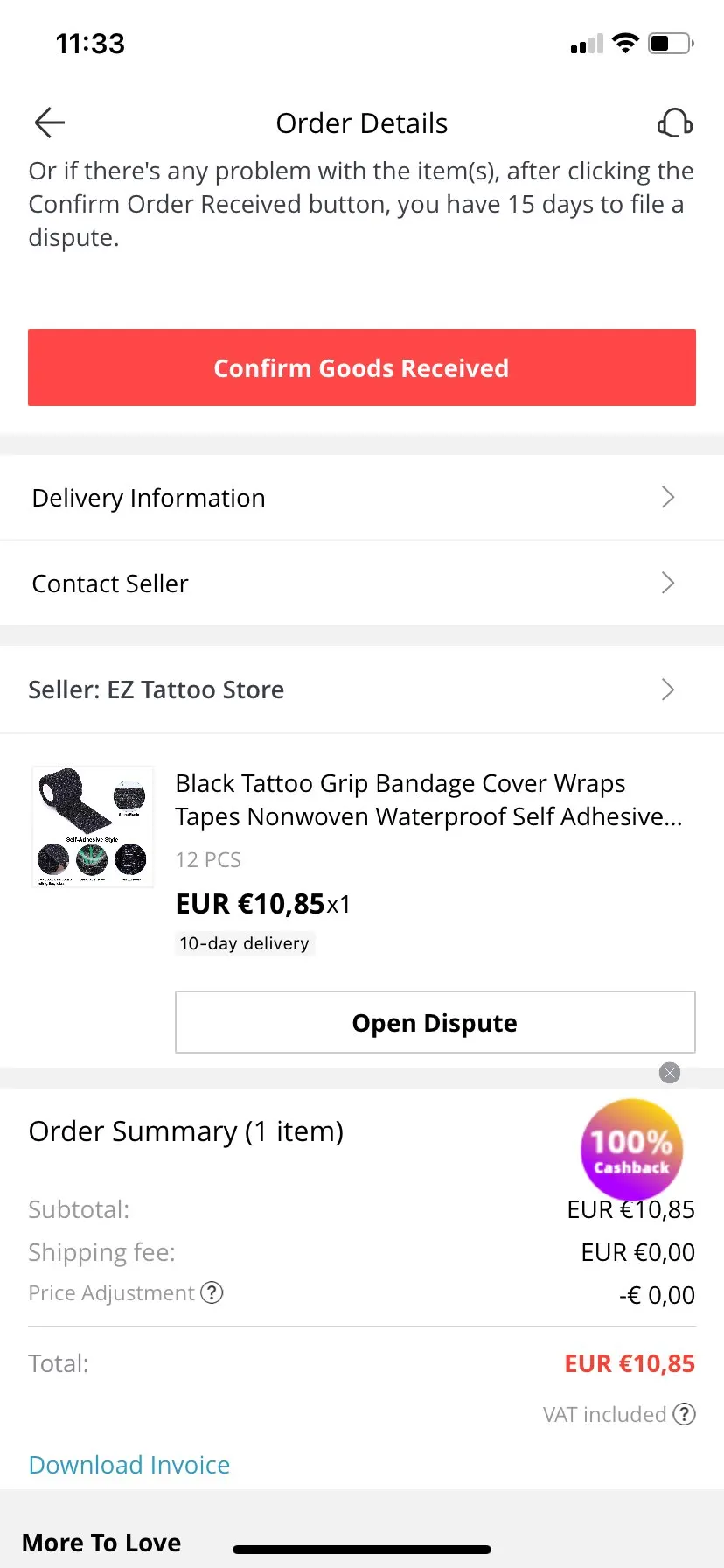Follow the Download Invoice link
Image resolution: width=724 pixels, height=1568 pixels.
tap(129, 1465)
